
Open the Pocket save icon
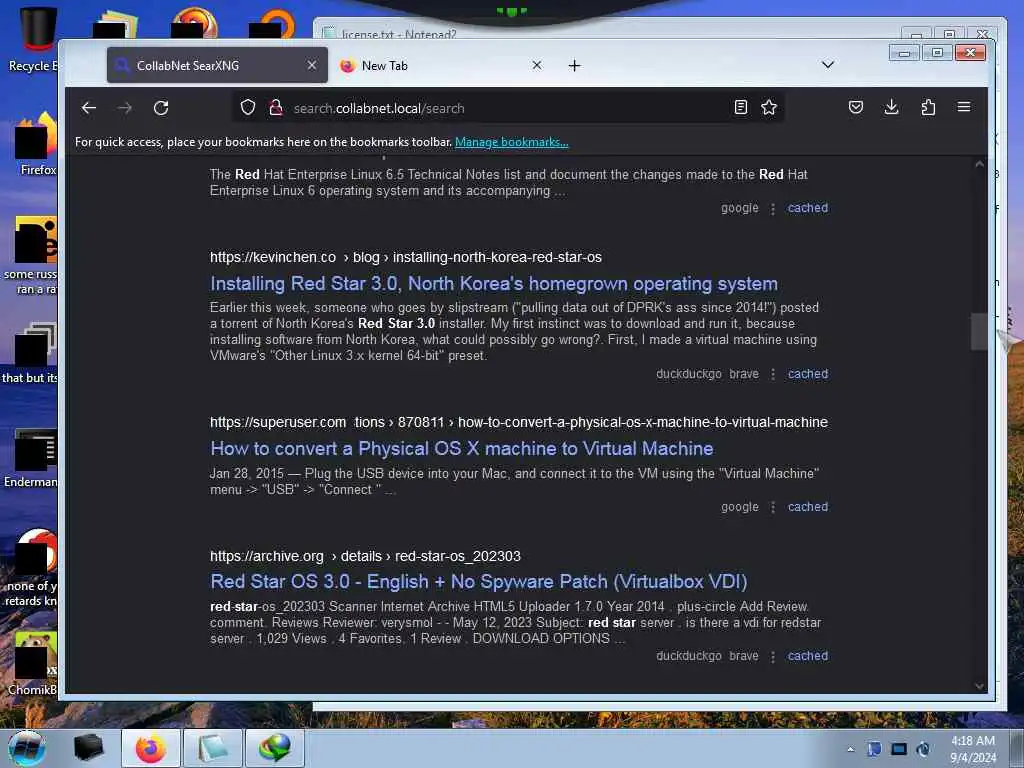point(856,107)
